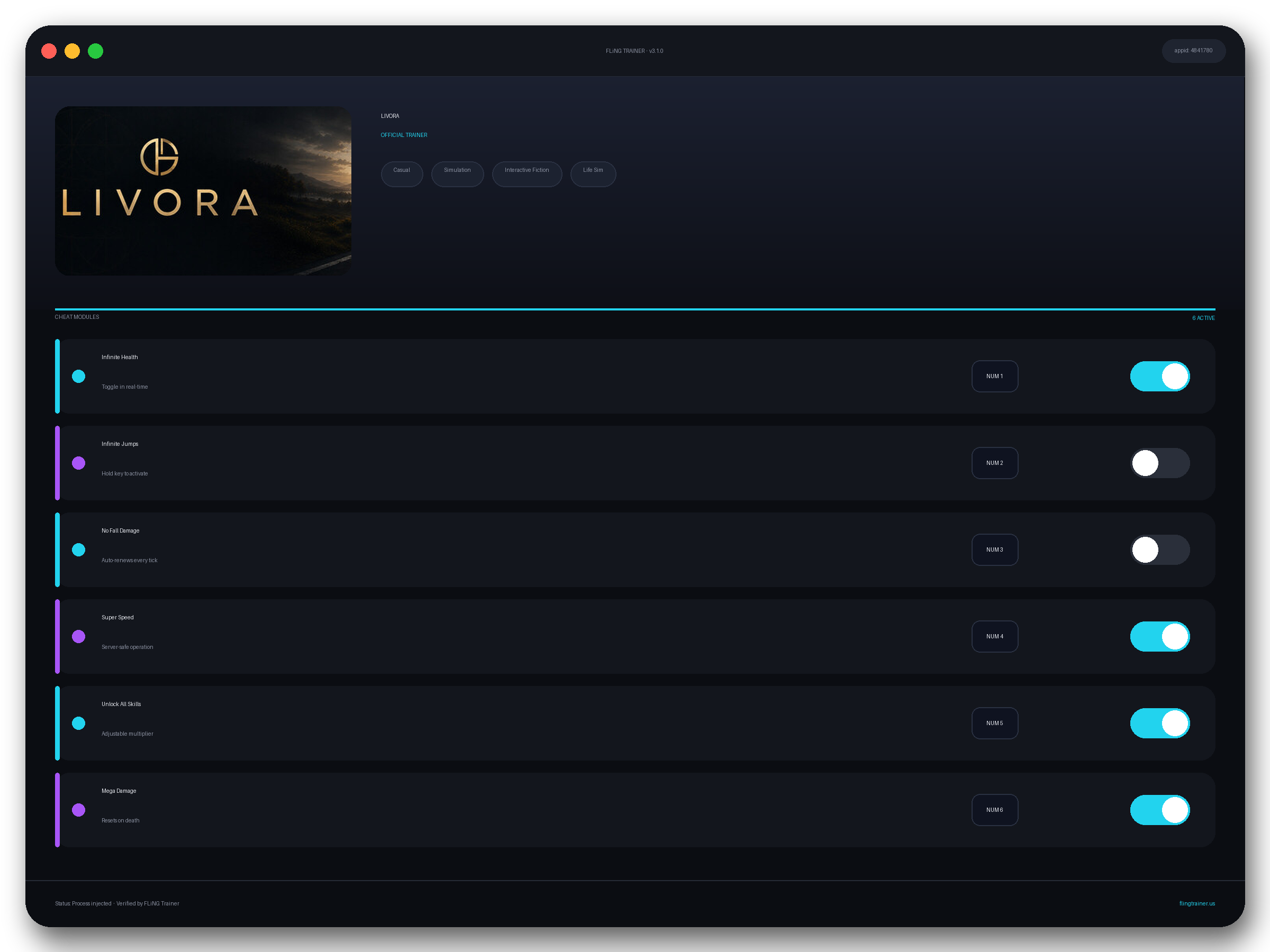Select the Simulation genre tag
This screenshot has width=1270, height=952.
[x=458, y=174]
